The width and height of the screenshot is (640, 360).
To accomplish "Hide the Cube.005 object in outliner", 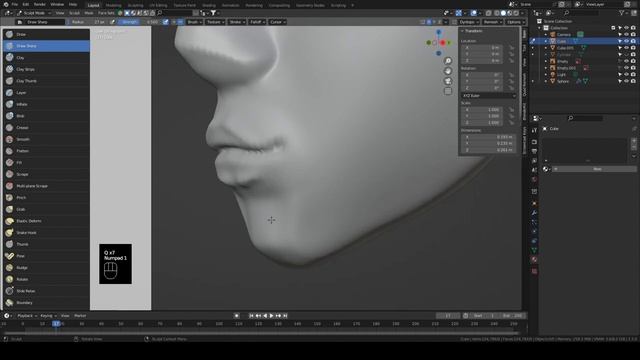I will point(626,48).
